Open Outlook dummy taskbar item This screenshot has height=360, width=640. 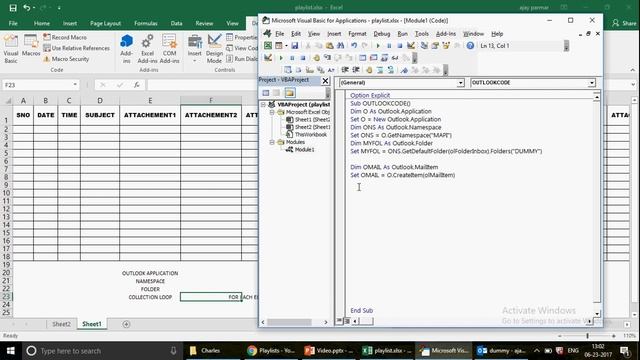[501, 351]
